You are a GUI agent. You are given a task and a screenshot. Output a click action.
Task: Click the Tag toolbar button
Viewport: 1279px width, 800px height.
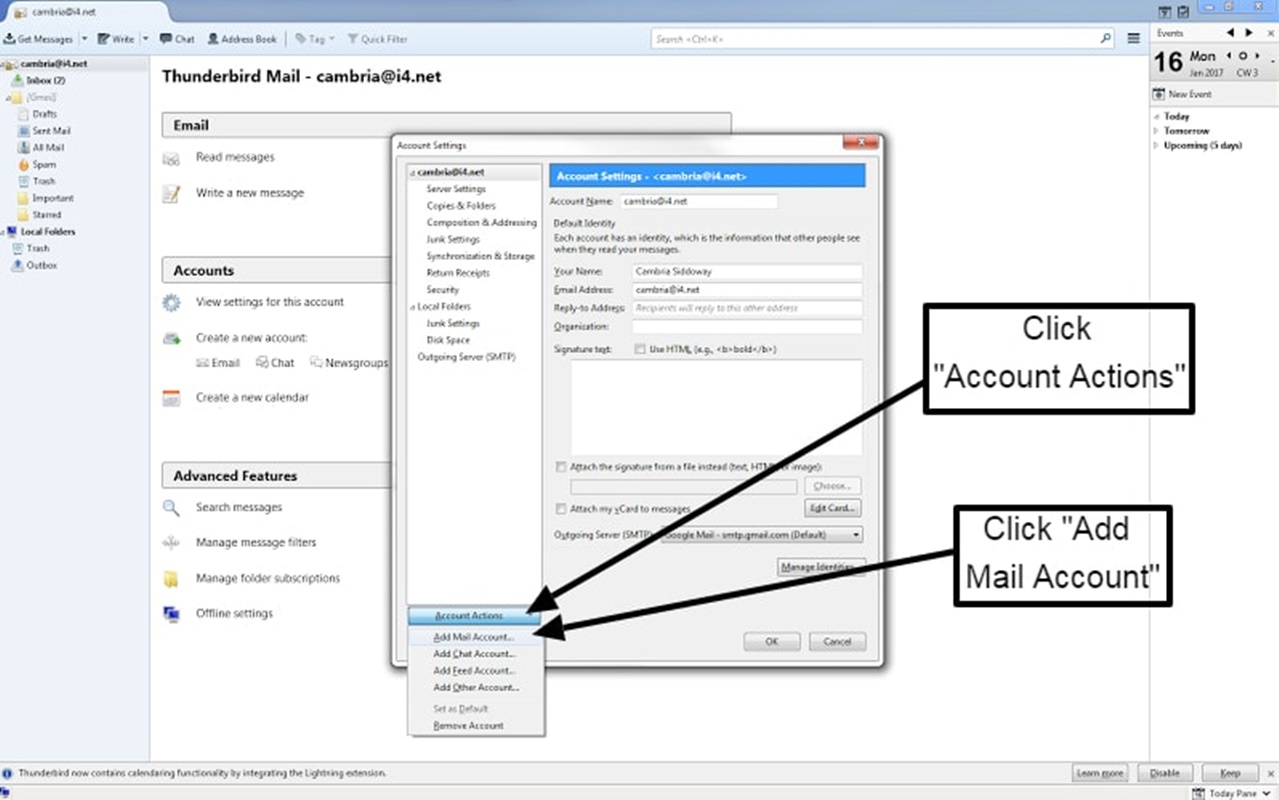[x=311, y=39]
